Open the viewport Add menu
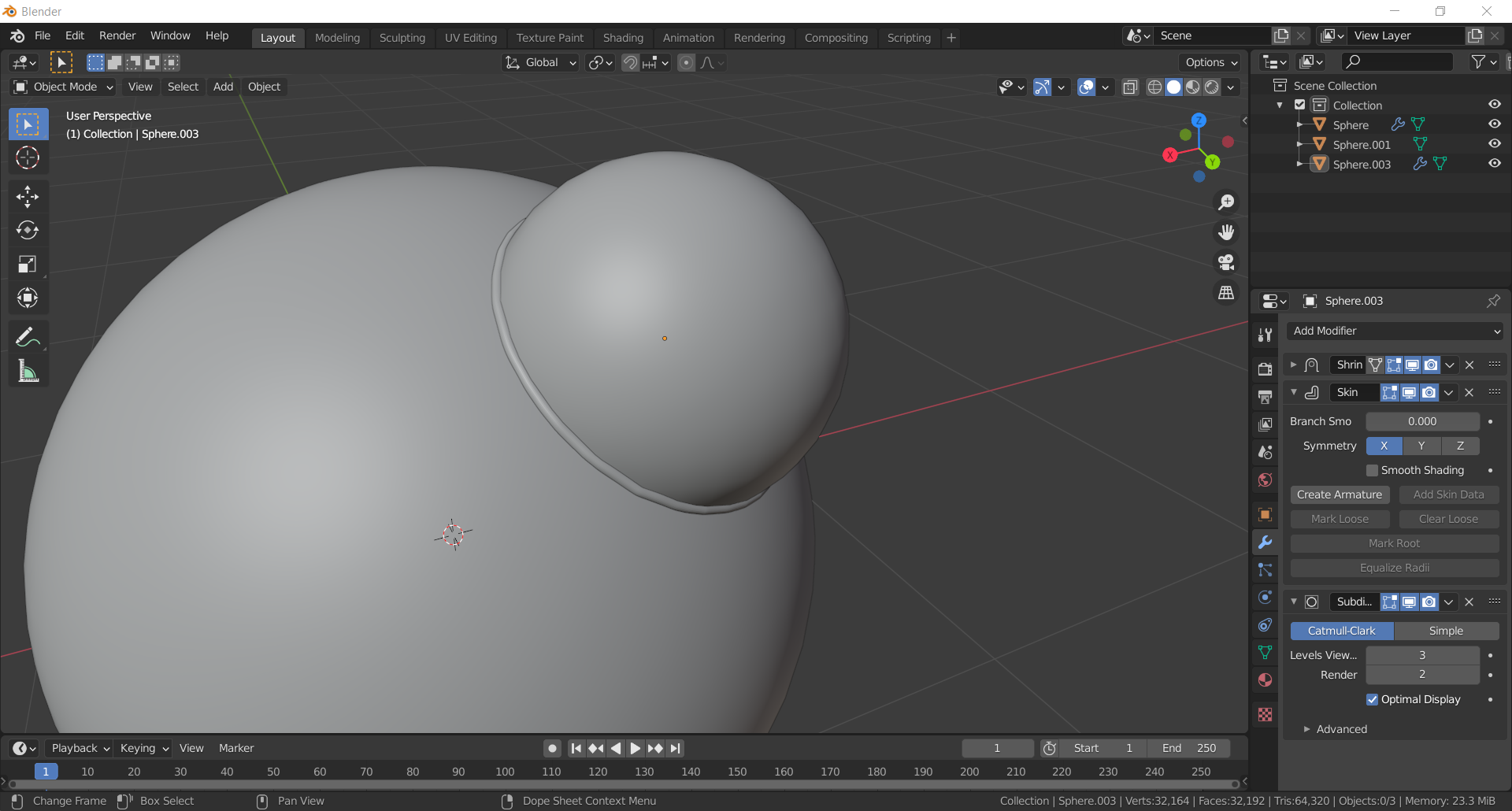Image resolution: width=1512 pixels, height=811 pixels. tap(223, 87)
